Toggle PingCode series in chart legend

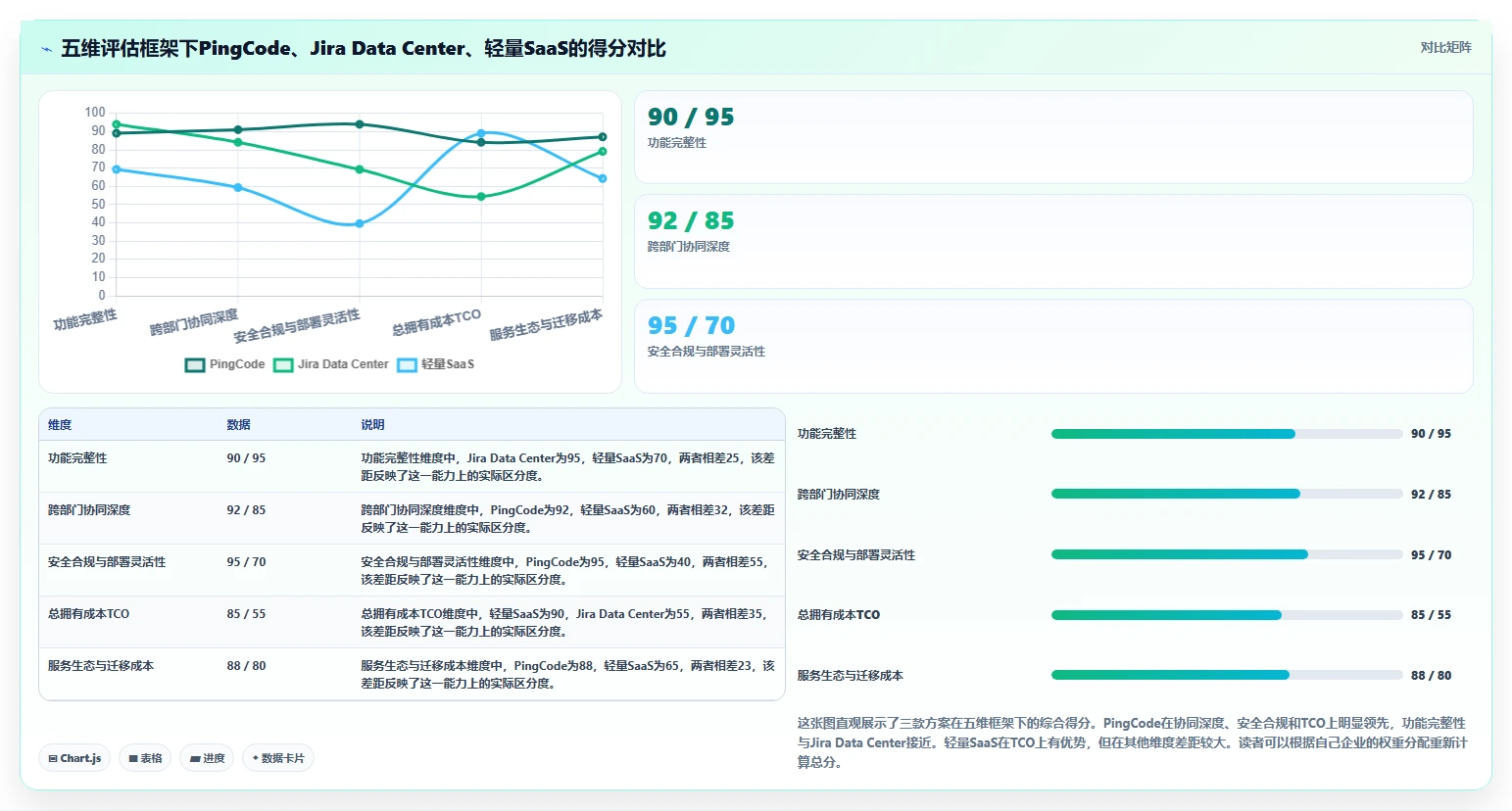click(x=225, y=364)
